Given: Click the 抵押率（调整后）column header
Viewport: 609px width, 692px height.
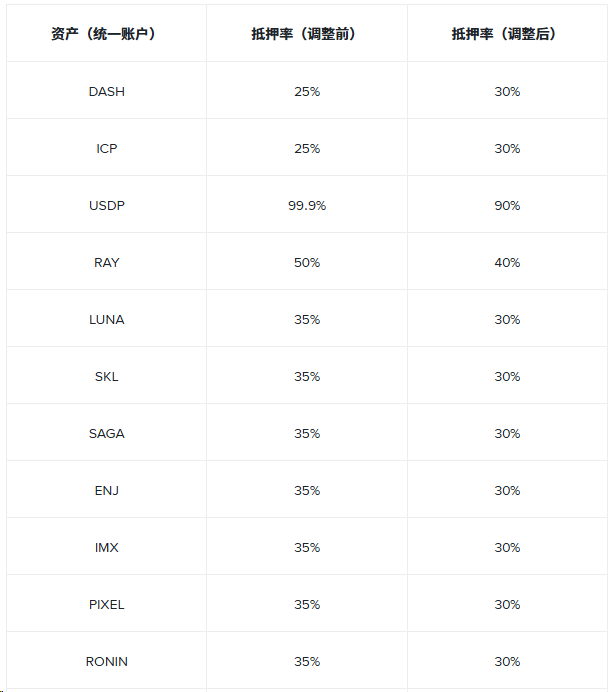Looking at the screenshot, I should pyautogui.click(x=507, y=34).
